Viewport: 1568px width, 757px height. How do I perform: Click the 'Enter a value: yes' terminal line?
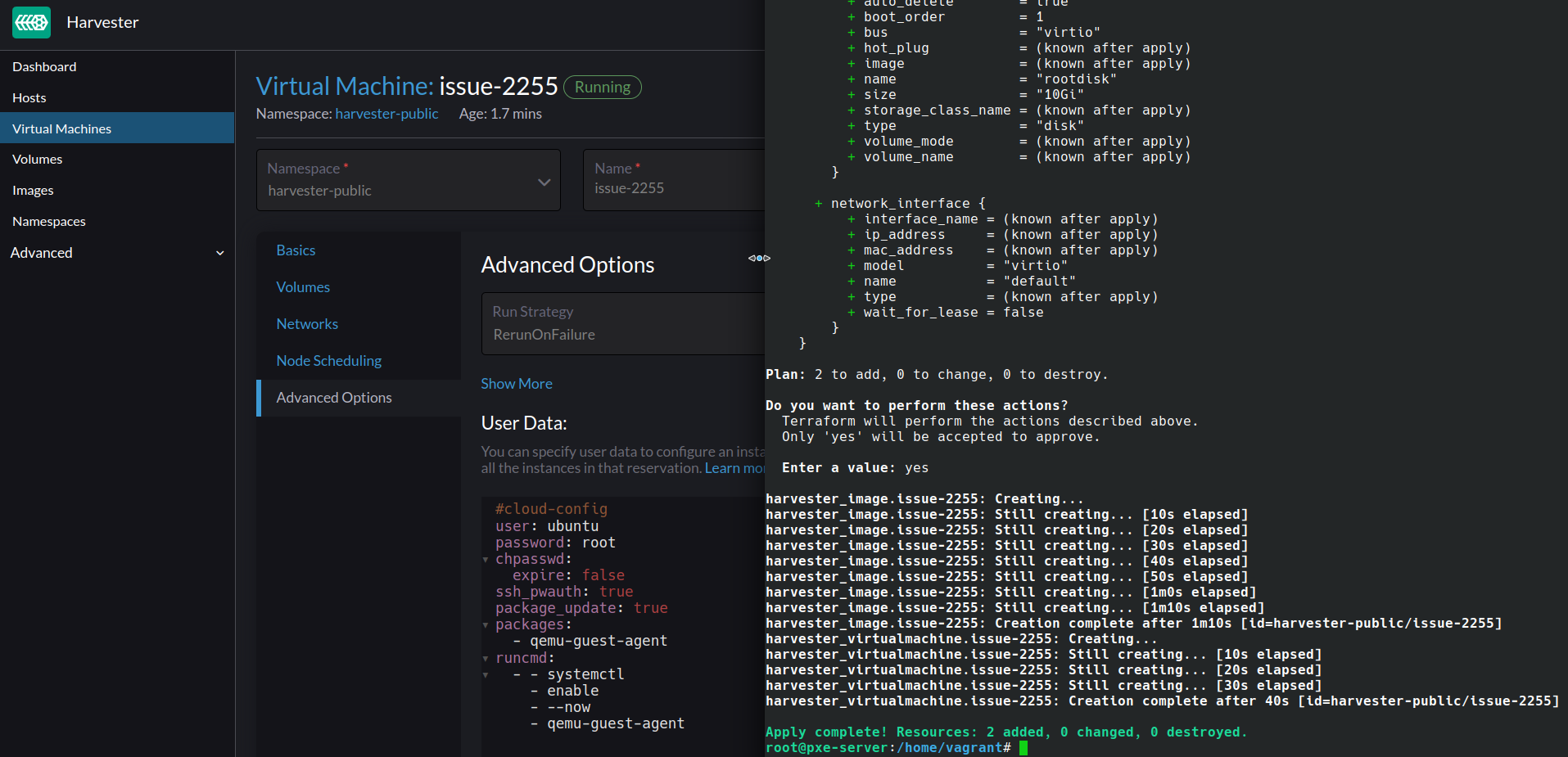pyautogui.click(x=855, y=468)
